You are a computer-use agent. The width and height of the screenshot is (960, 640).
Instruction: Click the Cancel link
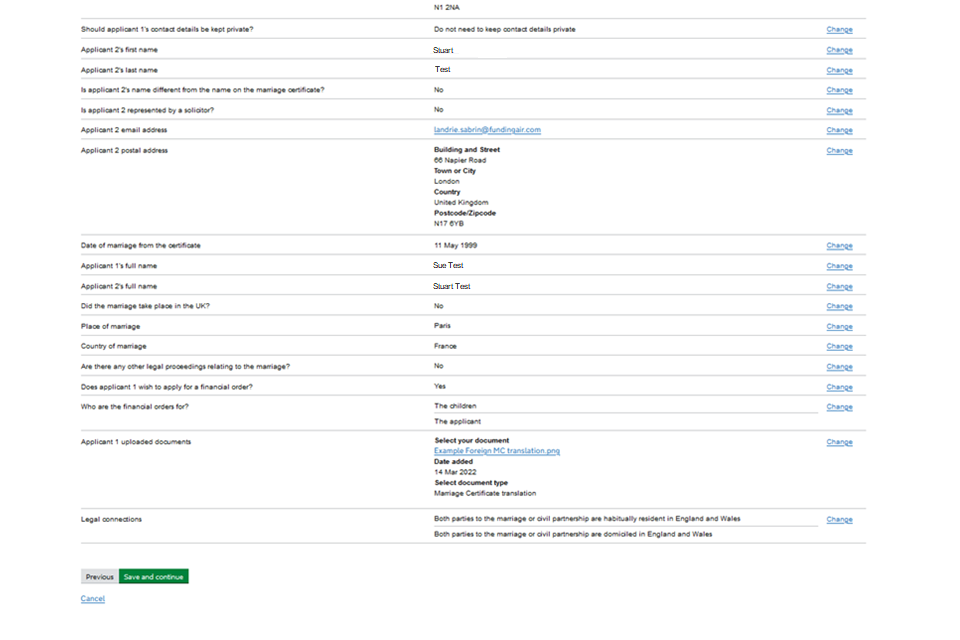(x=92, y=599)
